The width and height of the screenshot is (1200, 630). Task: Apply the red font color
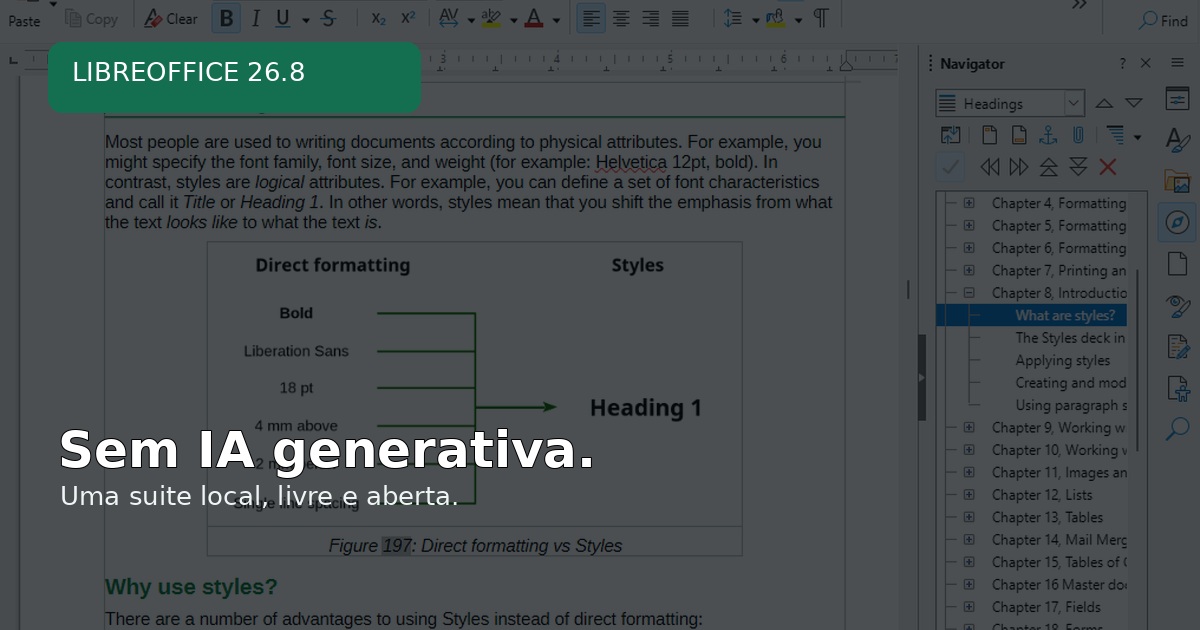pos(534,18)
